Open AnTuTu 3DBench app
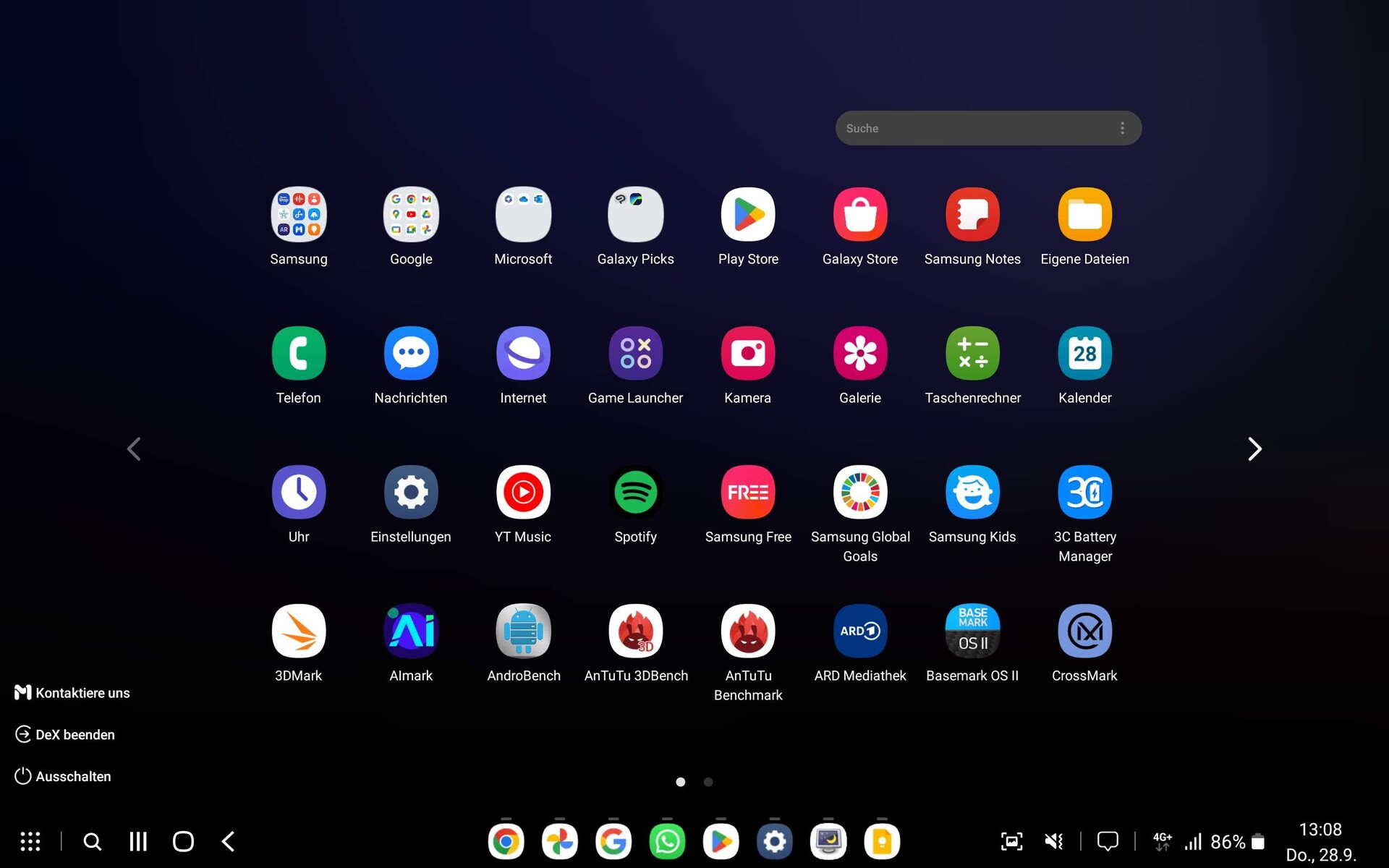 (x=635, y=631)
